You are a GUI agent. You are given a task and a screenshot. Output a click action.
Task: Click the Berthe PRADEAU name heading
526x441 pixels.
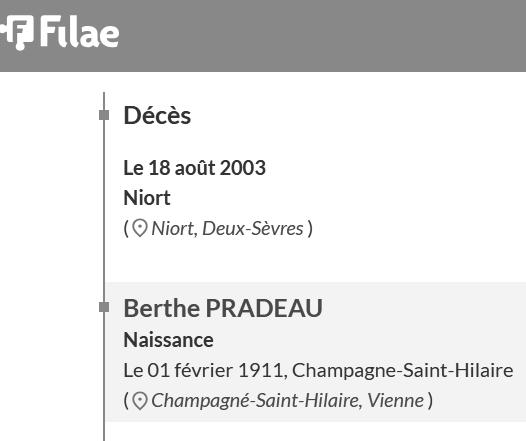tap(223, 308)
